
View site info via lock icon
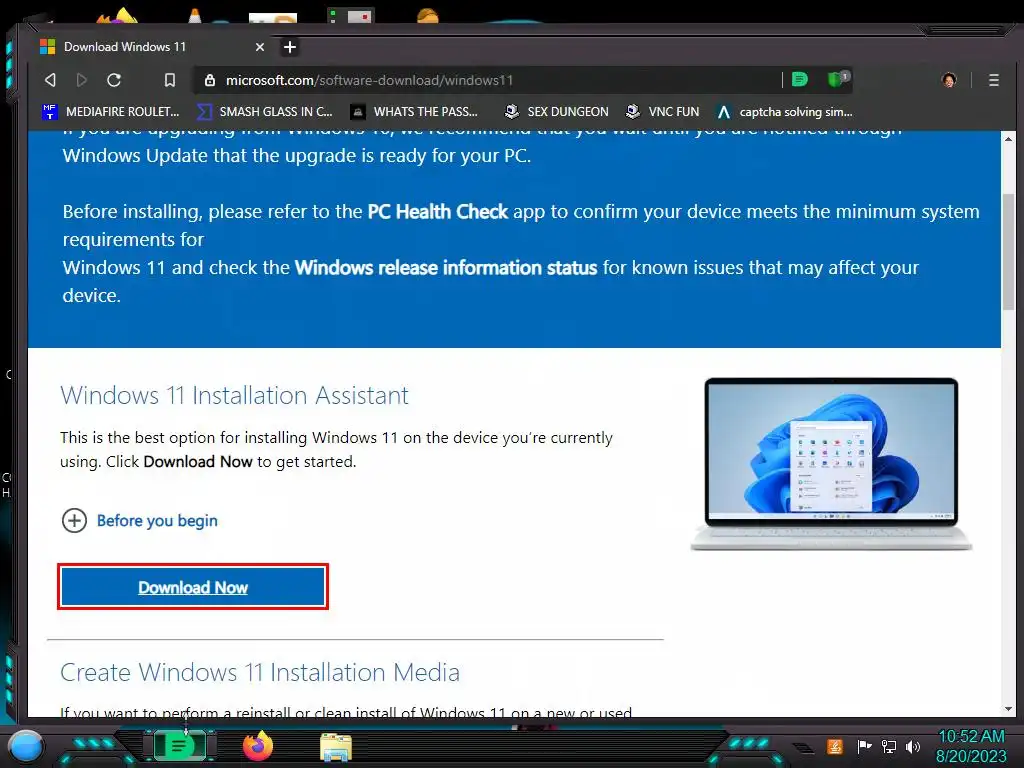[x=210, y=80]
